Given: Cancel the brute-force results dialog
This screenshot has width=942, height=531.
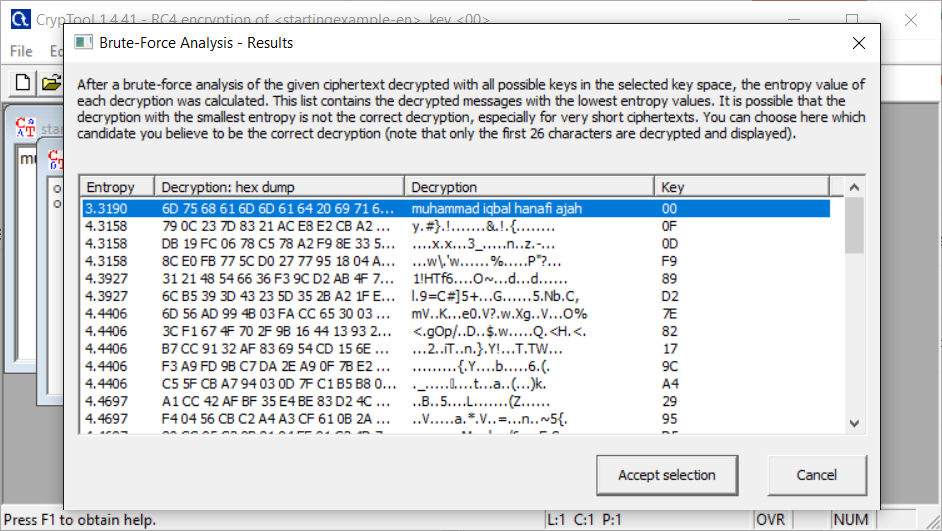Looking at the screenshot, I should pyautogui.click(x=816, y=475).
